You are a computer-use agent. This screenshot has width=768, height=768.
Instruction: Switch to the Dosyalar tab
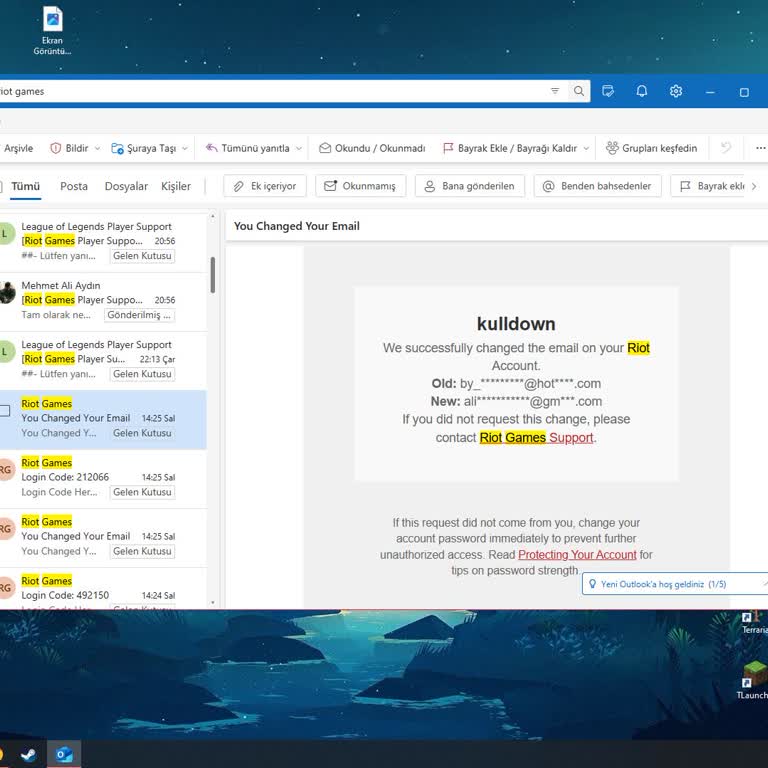tap(126, 186)
